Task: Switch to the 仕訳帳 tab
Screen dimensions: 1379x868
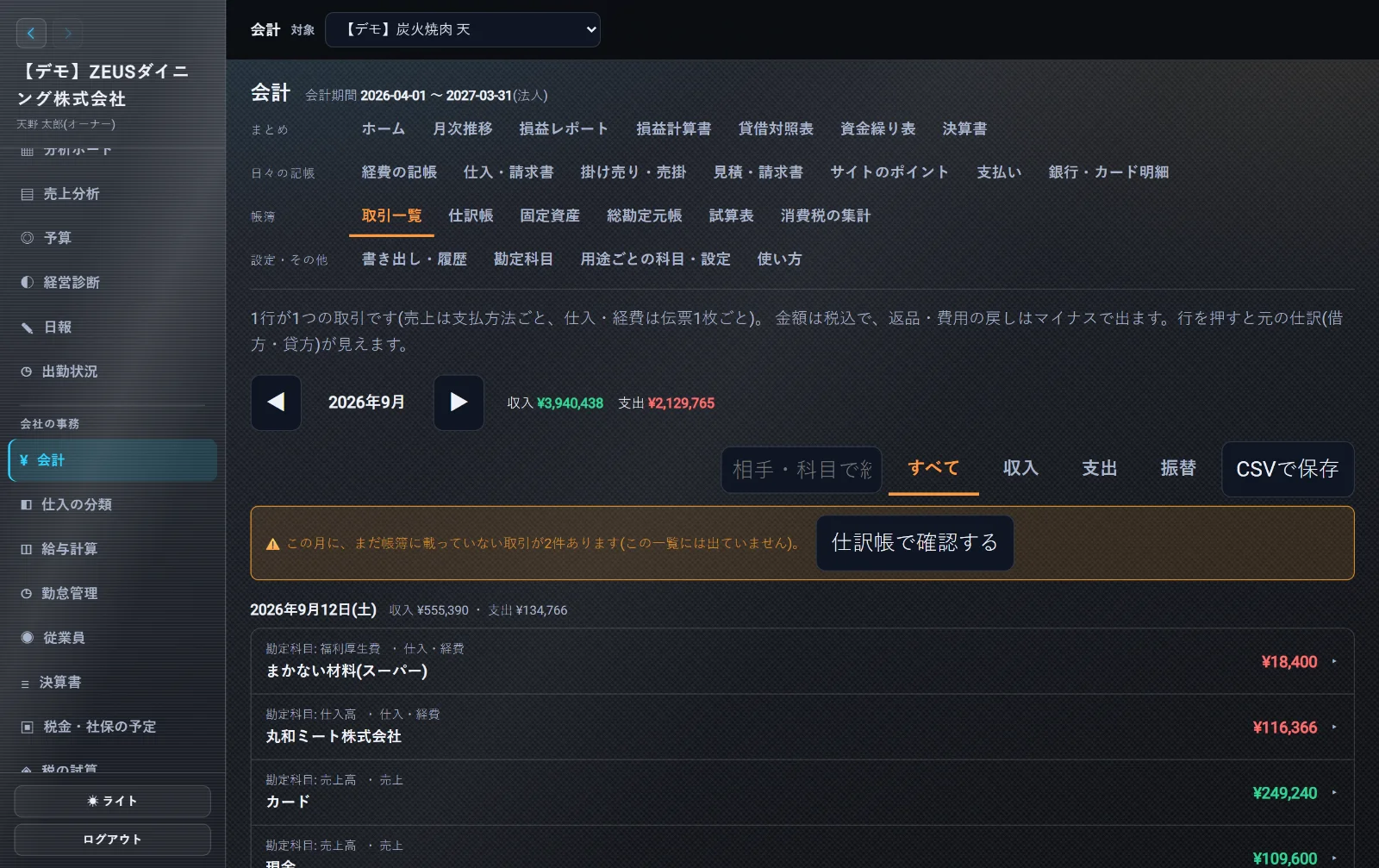Action: [x=471, y=215]
